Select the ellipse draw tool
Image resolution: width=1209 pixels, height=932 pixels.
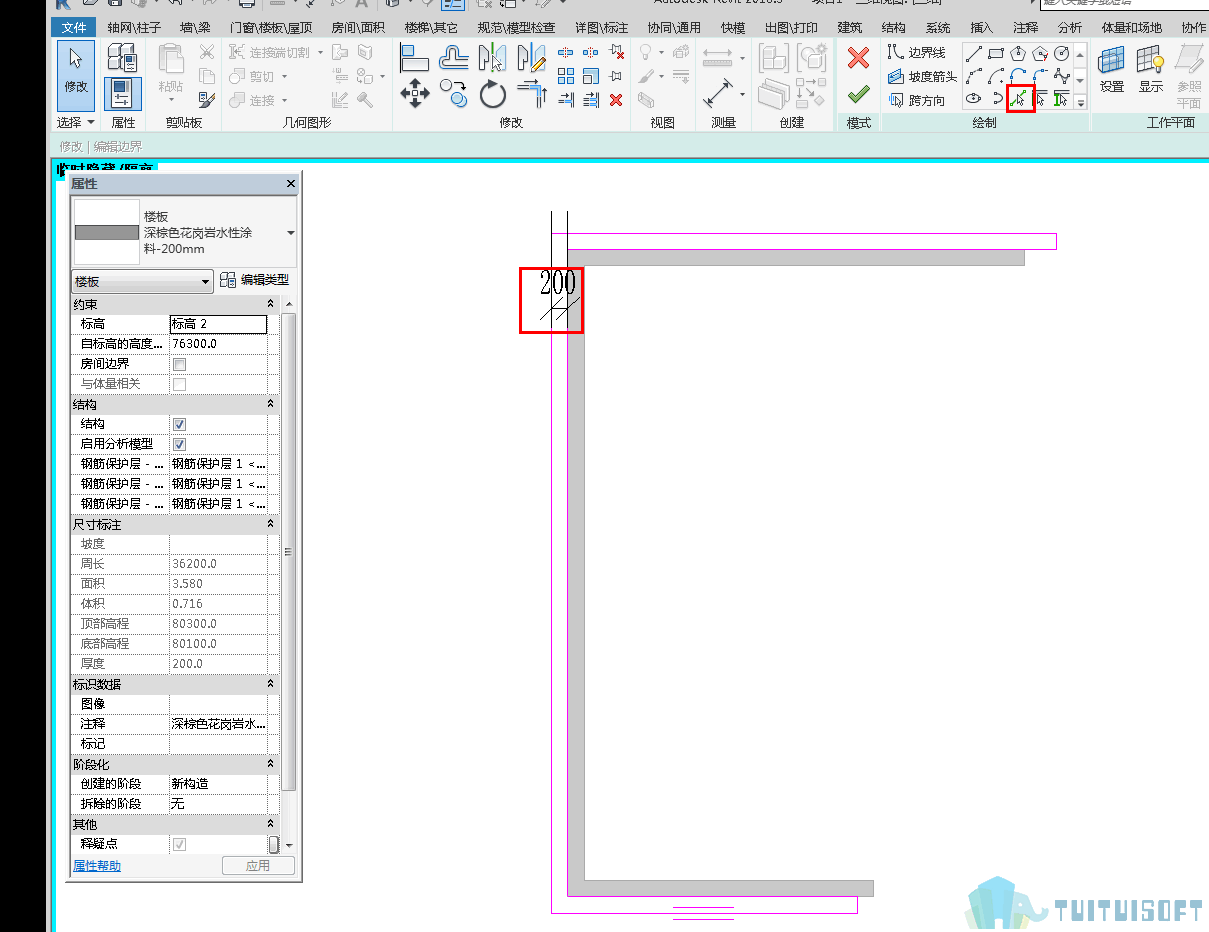pyautogui.click(x=973, y=99)
